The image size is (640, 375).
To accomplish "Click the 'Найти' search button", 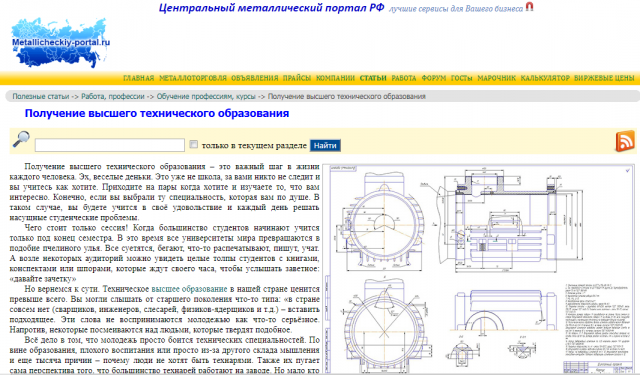I will click(325, 145).
